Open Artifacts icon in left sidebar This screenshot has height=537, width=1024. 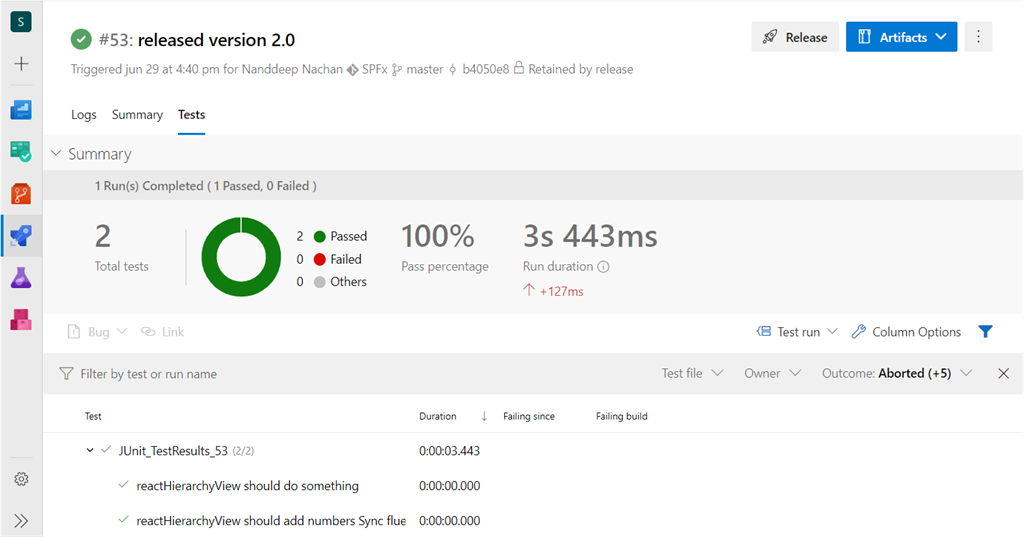(21, 320)
